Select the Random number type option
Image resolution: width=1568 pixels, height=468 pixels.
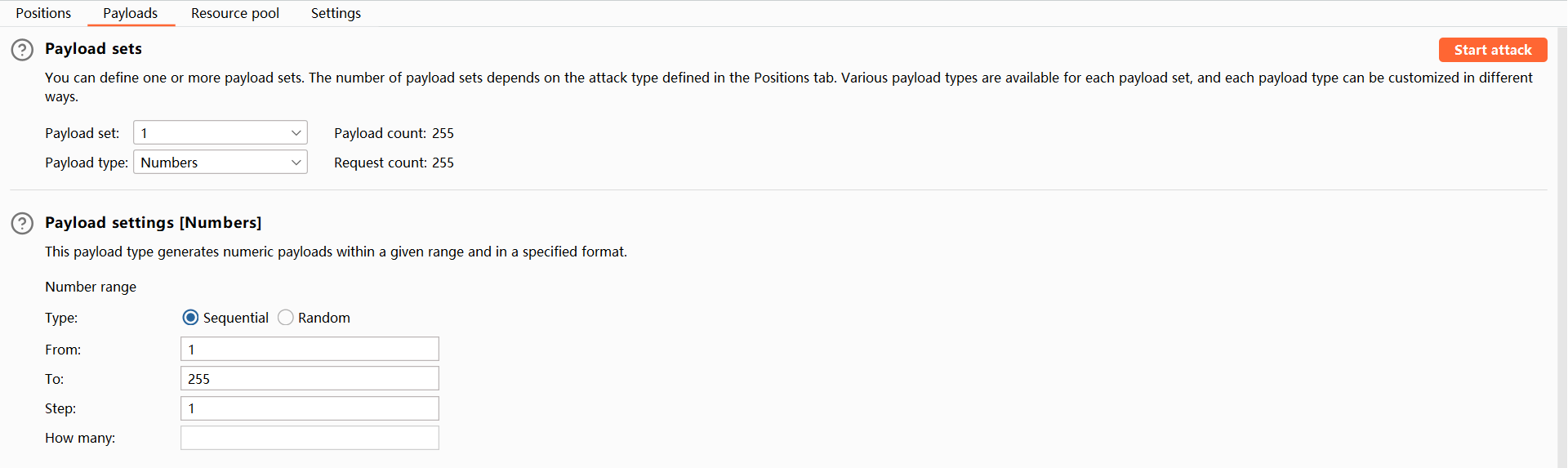[x=286, y=318]
